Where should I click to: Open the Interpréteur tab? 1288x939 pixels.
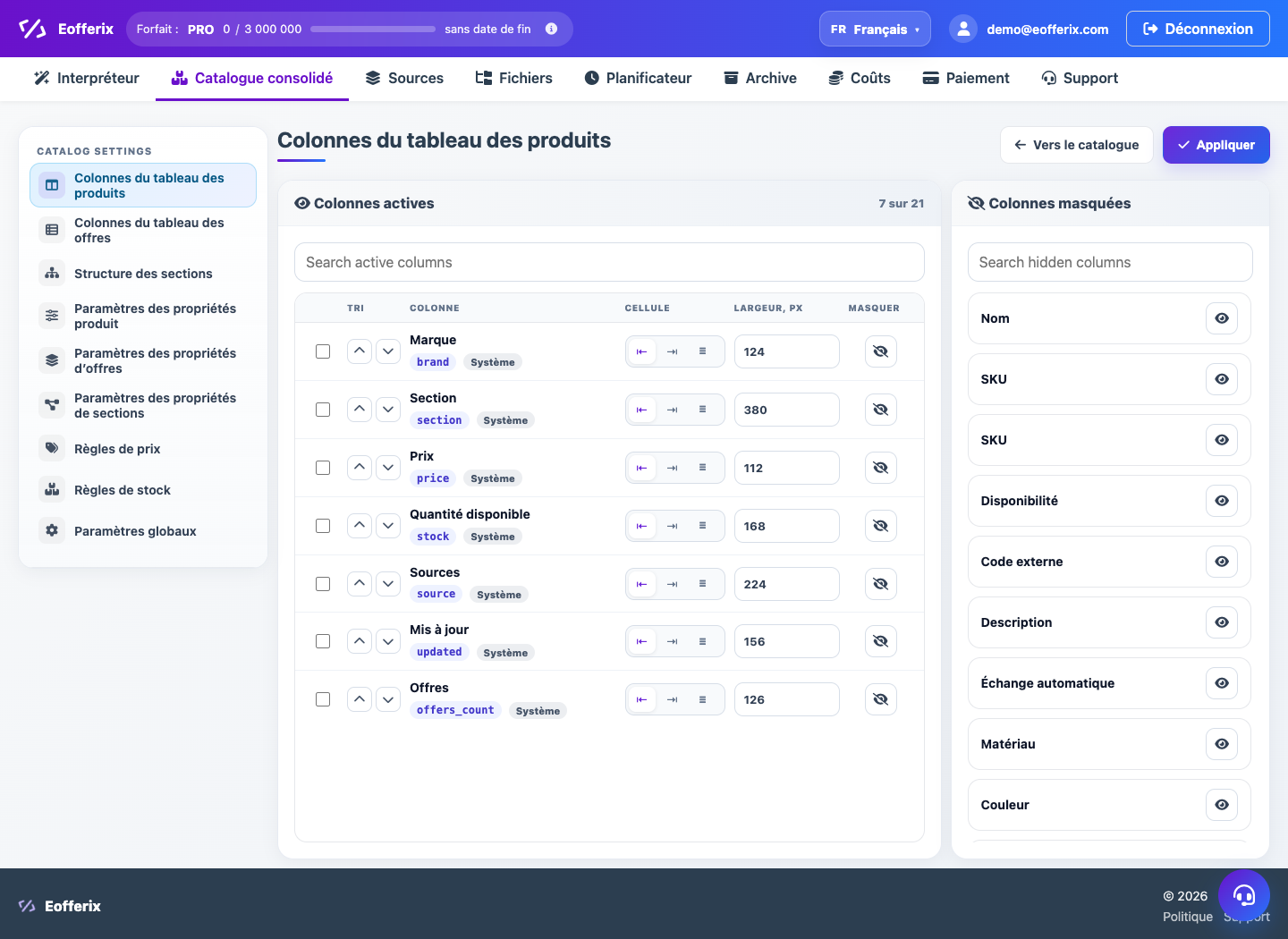[x=87, y=79]
